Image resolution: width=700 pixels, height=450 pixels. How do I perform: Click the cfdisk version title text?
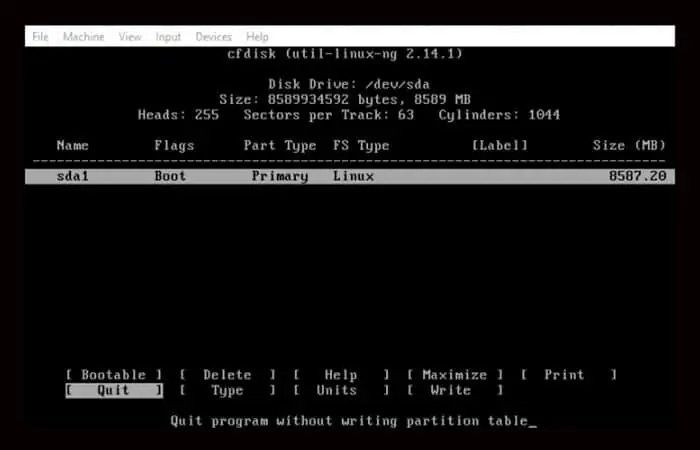pos(345,54)
